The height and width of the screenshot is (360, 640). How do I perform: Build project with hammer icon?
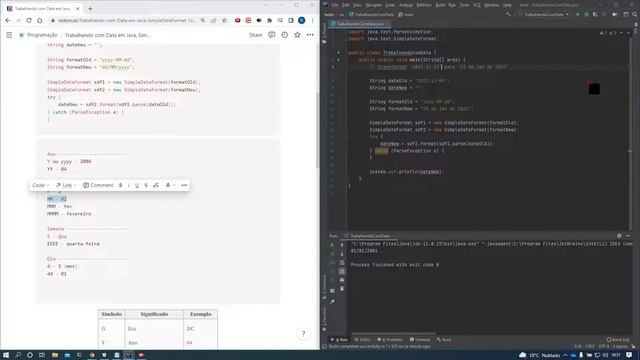click(508, 14)
